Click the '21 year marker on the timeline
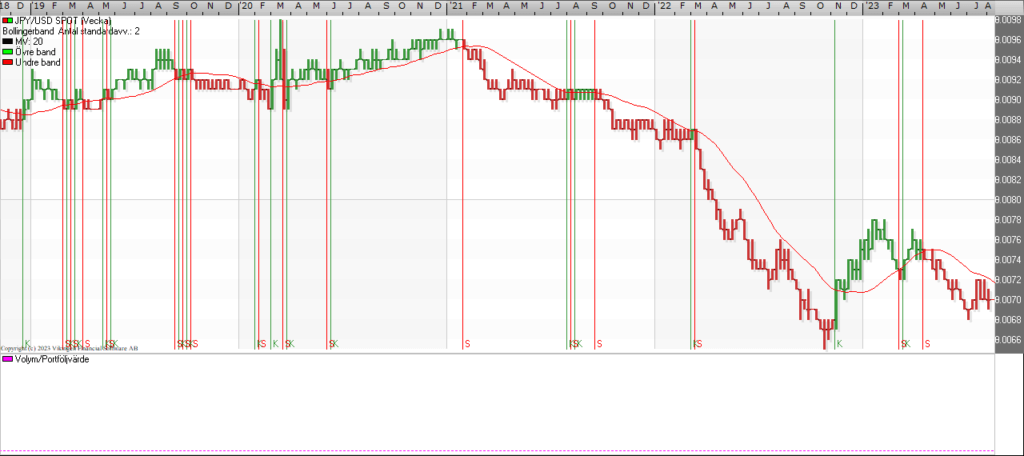The height and width of the screenshot is (456, 1024). tap(456, 5)
